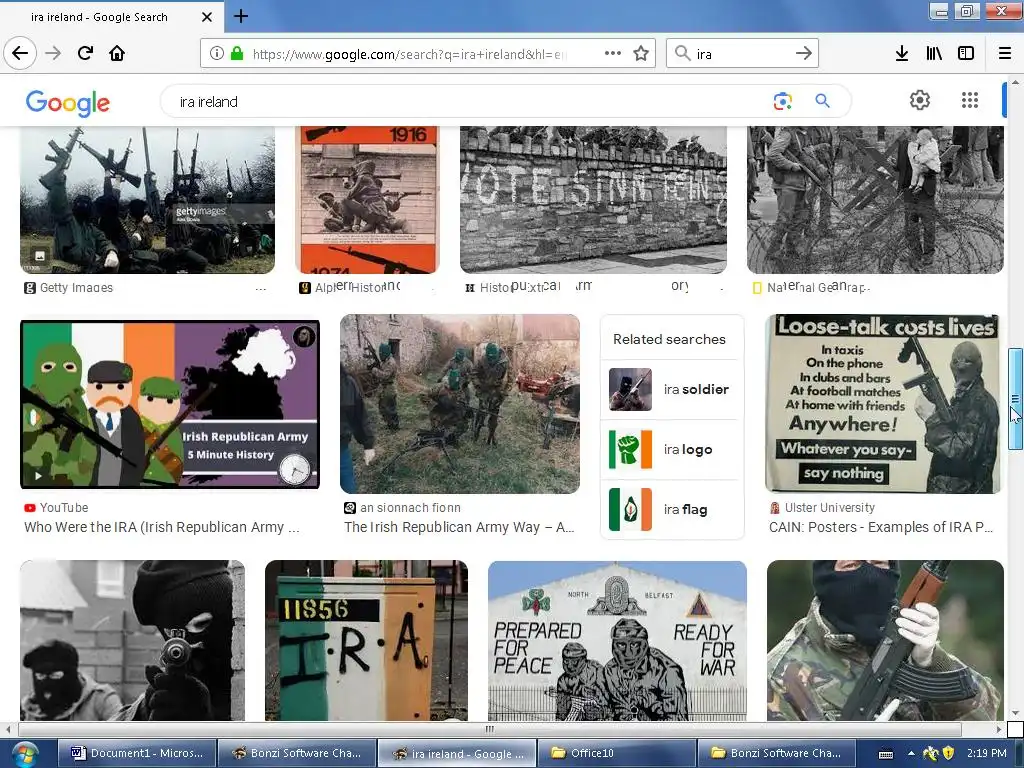Screen dimensions: 1024x768
Task: Open the downloads panel
Action: (x=902, y=54)
